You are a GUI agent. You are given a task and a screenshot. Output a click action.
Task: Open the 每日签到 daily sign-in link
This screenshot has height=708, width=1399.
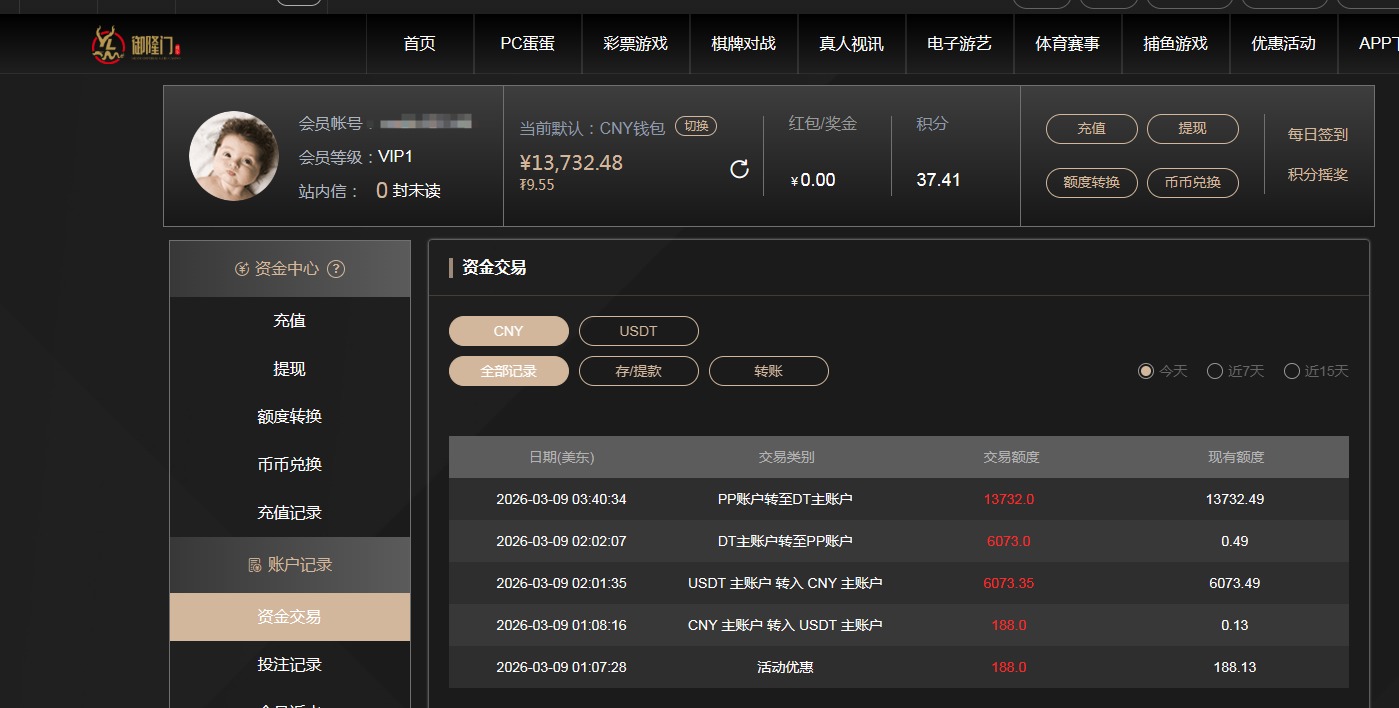[x=1316, y=134]
